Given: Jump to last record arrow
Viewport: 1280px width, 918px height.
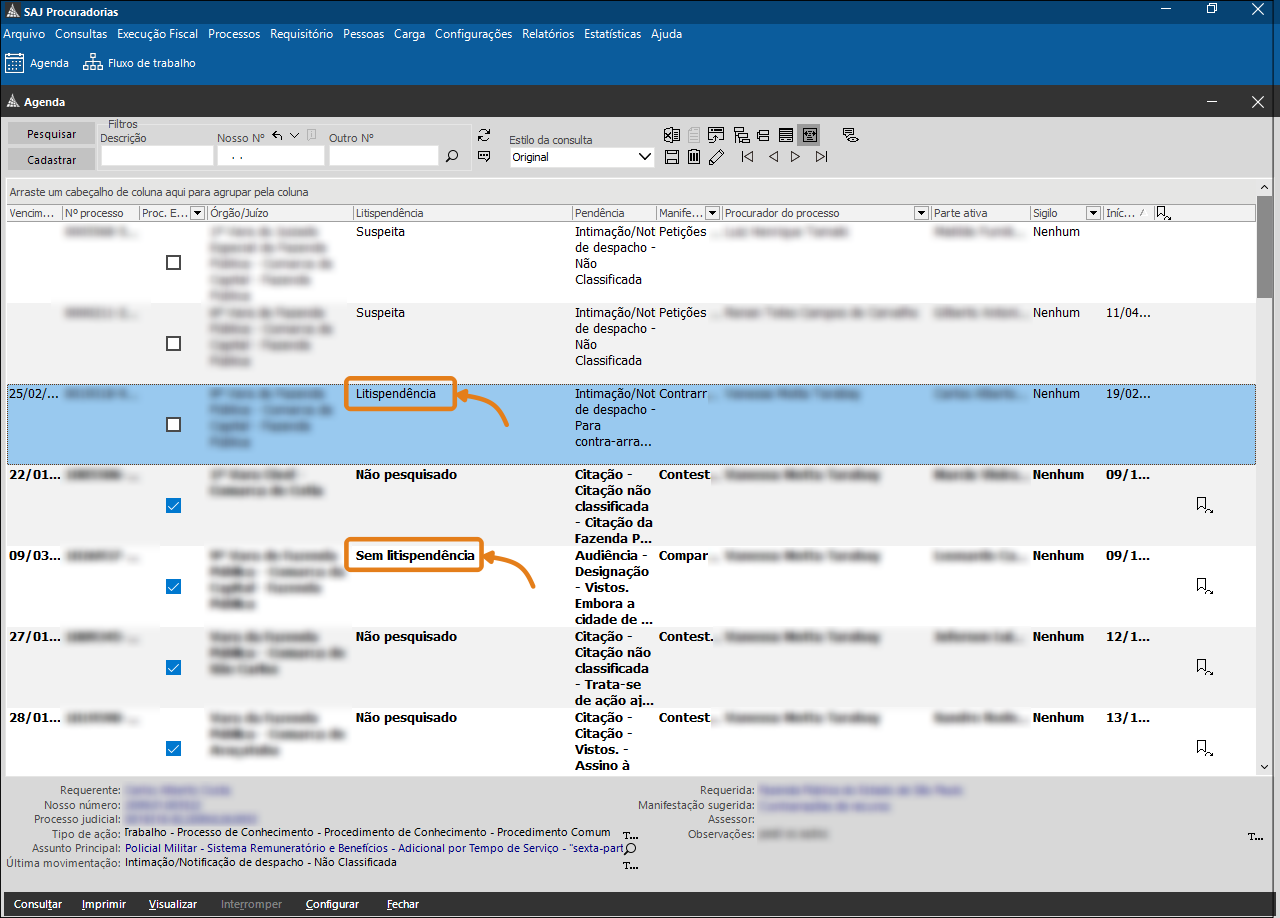Looking at the screenshot, I should pos(822,157).
